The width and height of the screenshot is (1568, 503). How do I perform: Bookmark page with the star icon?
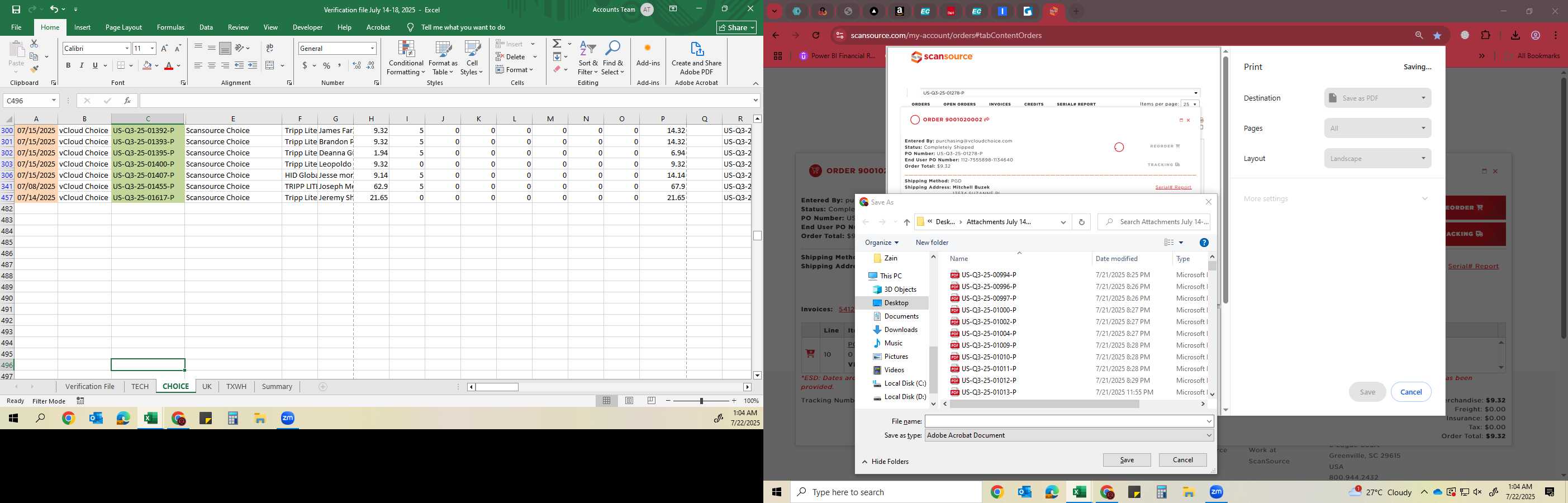click(x=1437, y=35)
